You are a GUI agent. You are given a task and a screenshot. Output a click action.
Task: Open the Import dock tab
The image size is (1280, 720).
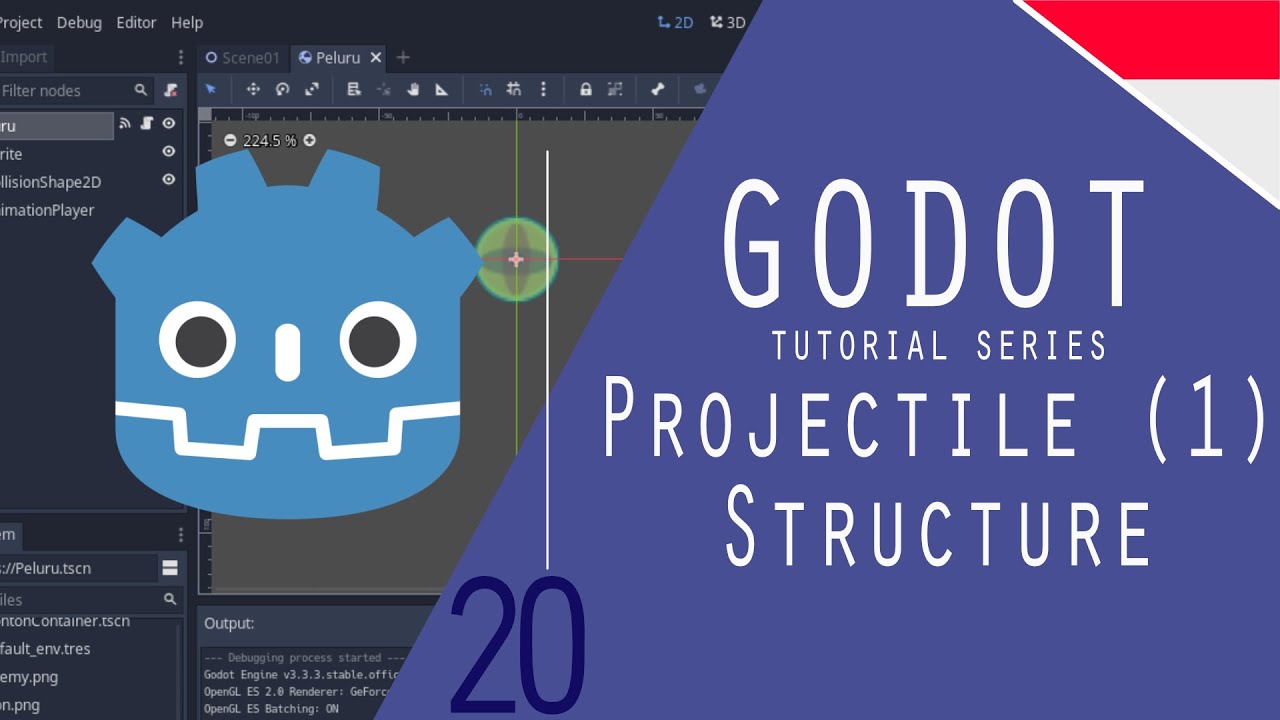pyautogui.click(x=24, y=57)
